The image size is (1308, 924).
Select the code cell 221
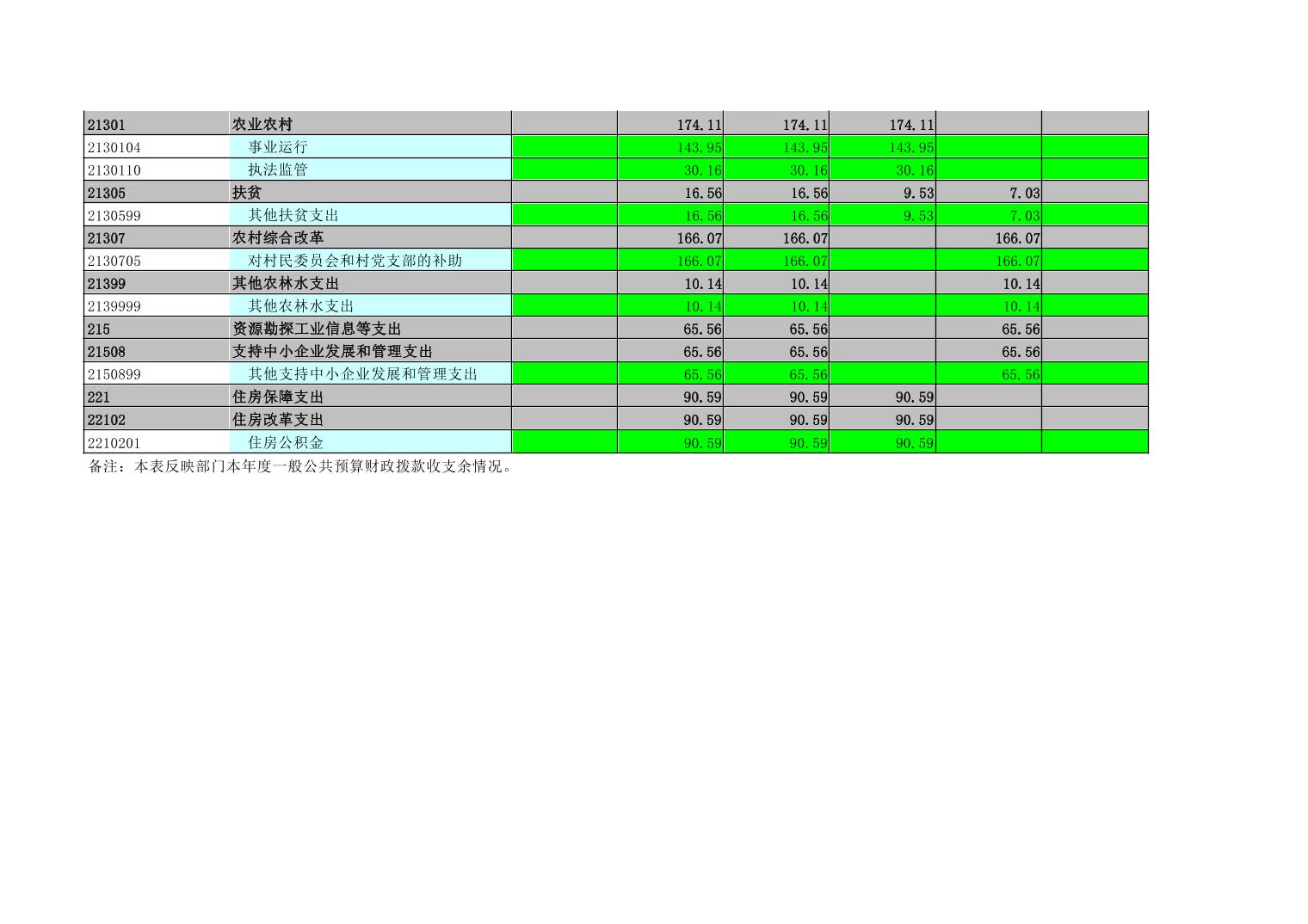tap(156, 397)
